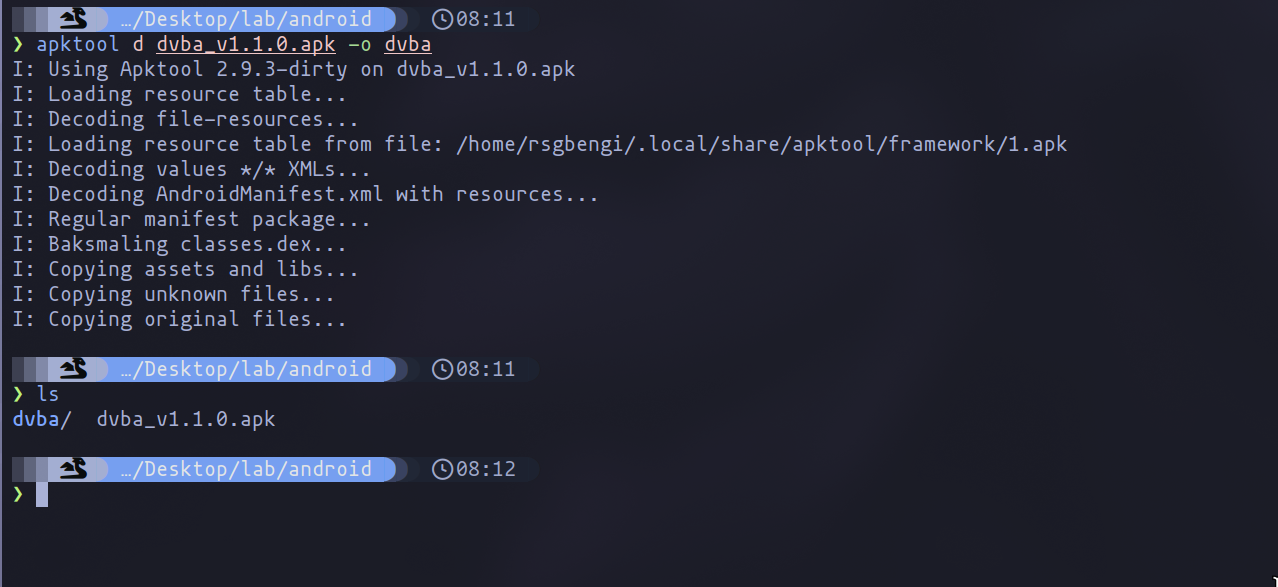Click the dvba/ directory in ls output

tap(42, 419)
